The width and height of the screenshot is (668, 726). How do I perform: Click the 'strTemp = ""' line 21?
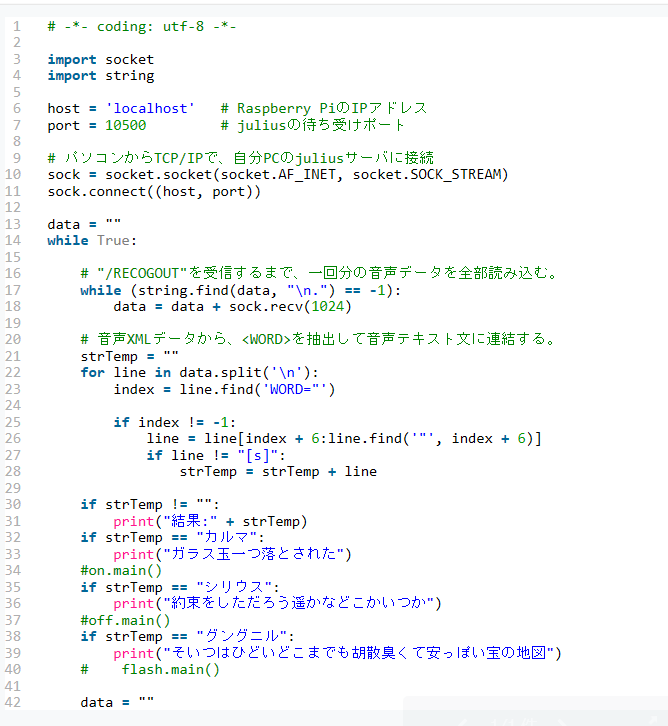pyautogui.click(x=129, y=356)
